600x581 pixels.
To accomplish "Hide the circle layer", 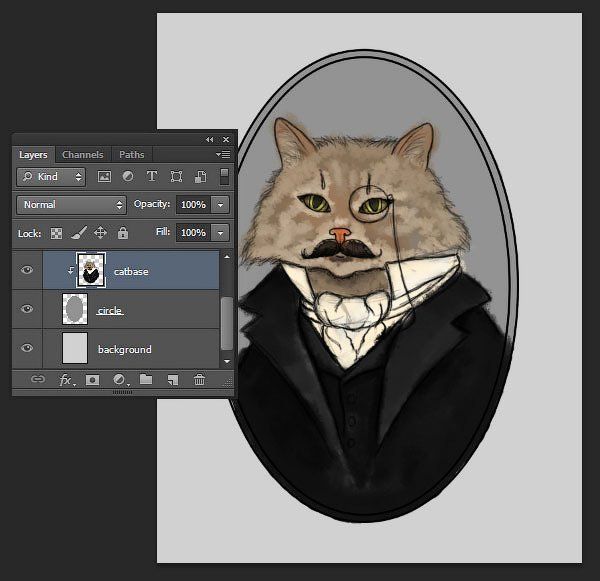I will (27, 309).
